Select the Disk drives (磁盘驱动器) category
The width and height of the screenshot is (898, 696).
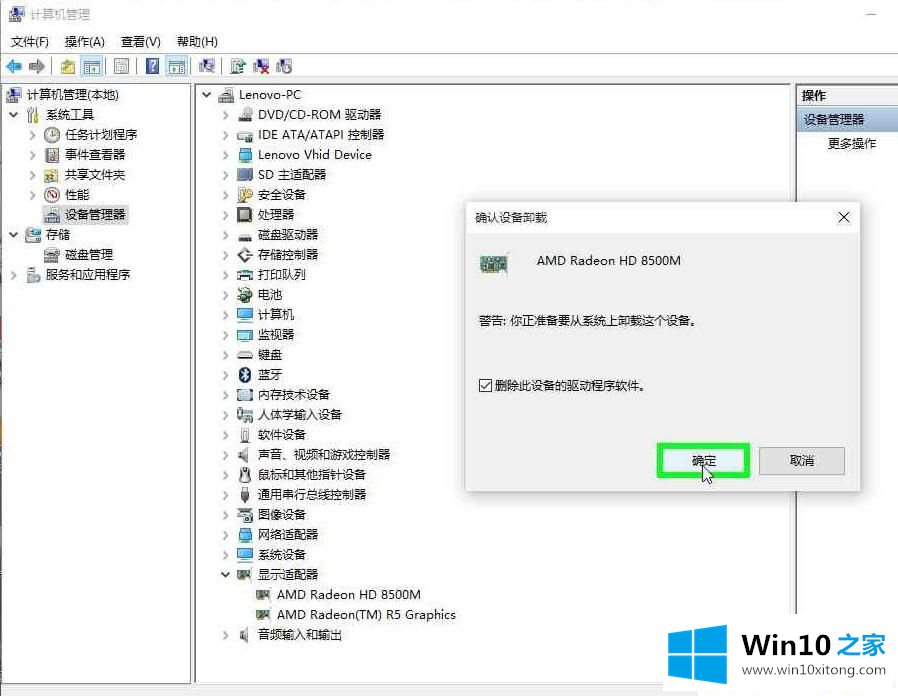[287, 234]
